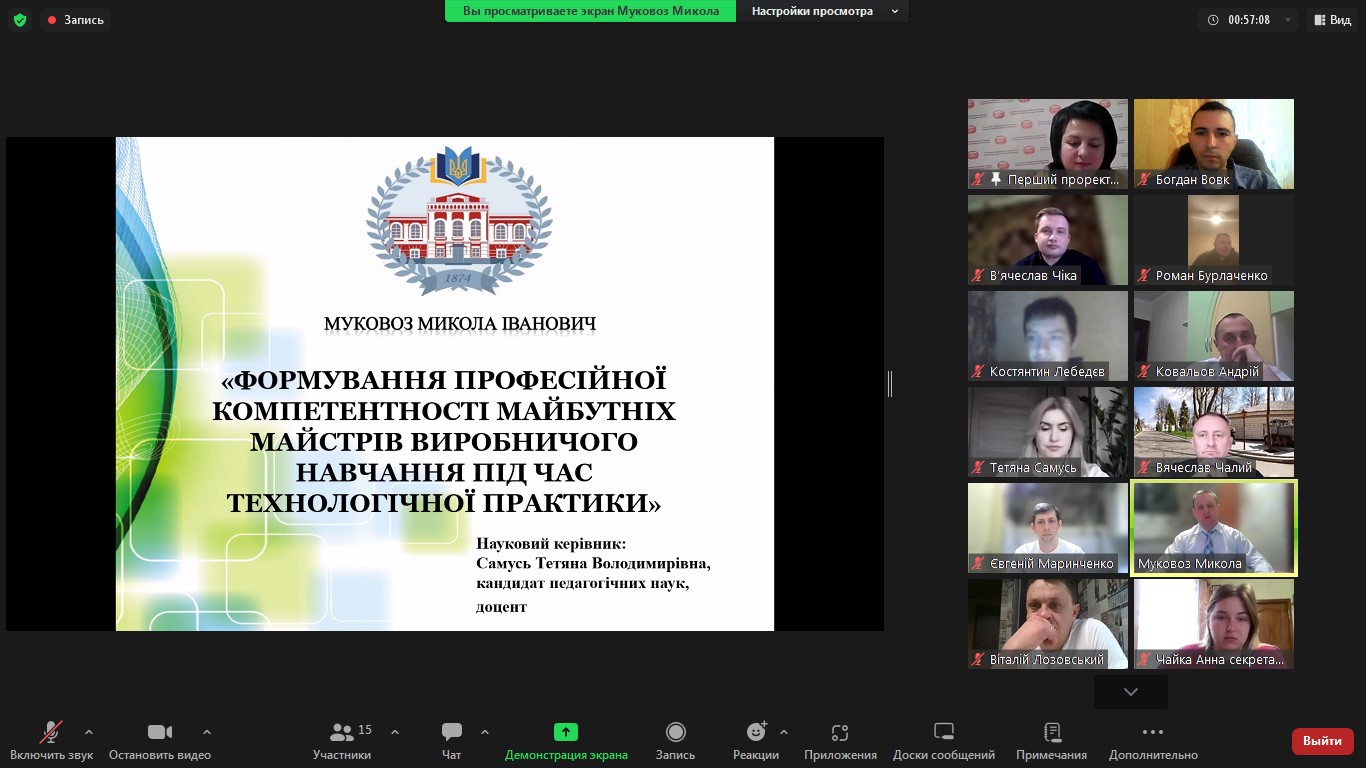Open the Reactions smiley icon

(756, 732)
